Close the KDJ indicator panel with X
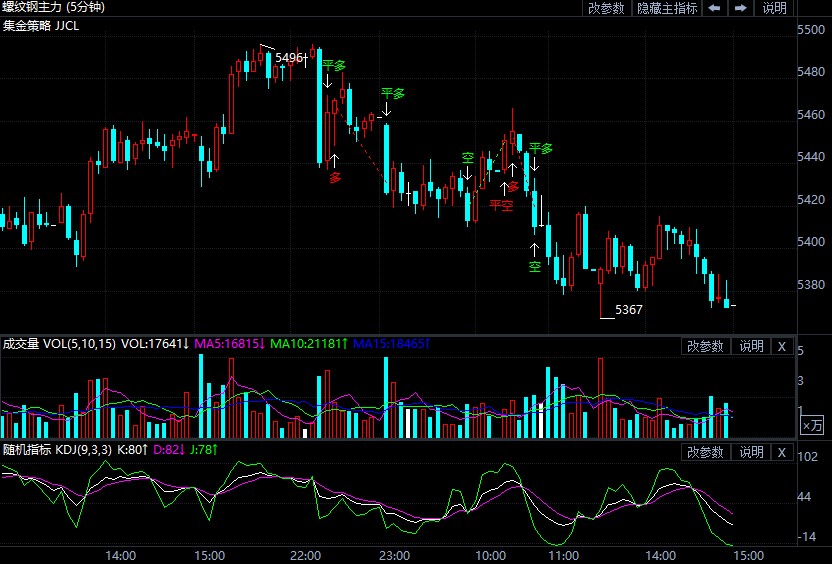Screen dimensions: 832x564 pos(782,452)
